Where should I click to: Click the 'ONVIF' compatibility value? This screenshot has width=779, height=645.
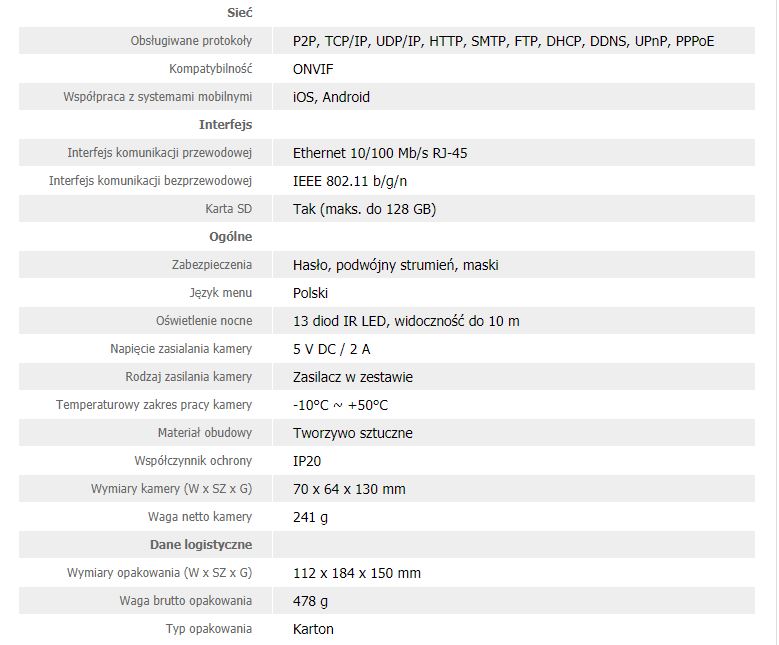tap(313, 69)
